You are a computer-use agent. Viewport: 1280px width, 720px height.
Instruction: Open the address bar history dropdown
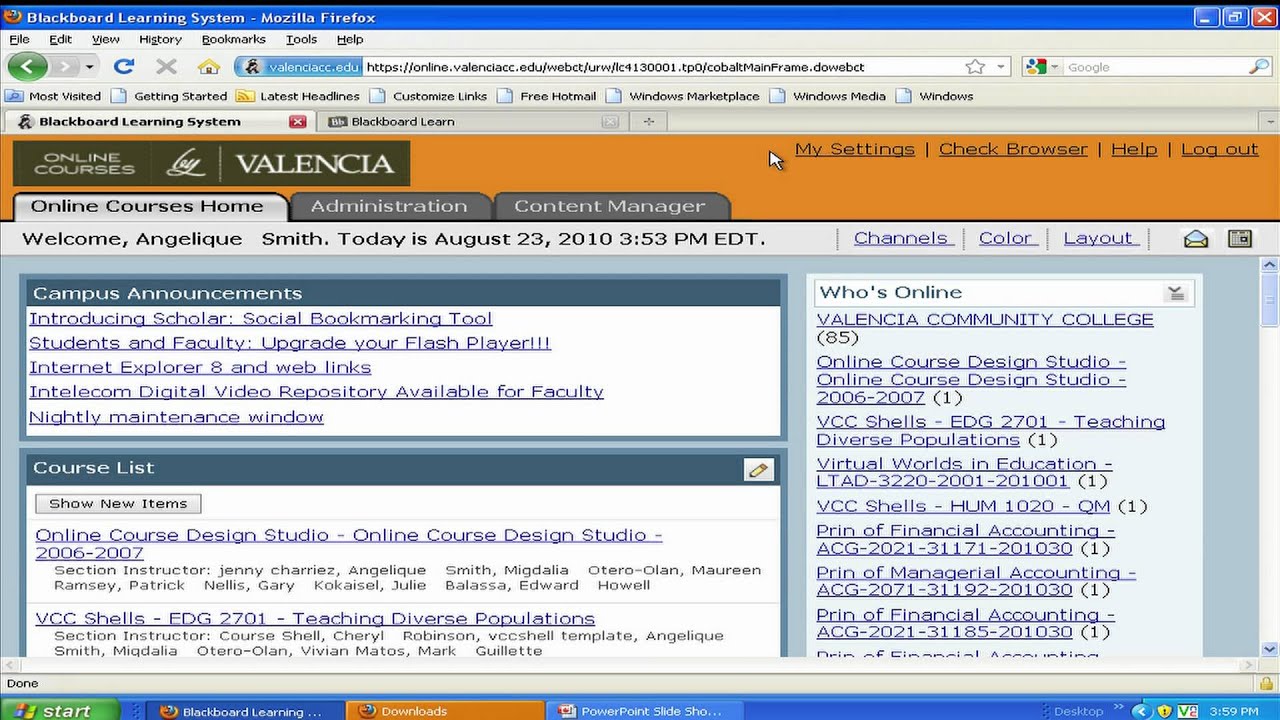coord(1000,67)
